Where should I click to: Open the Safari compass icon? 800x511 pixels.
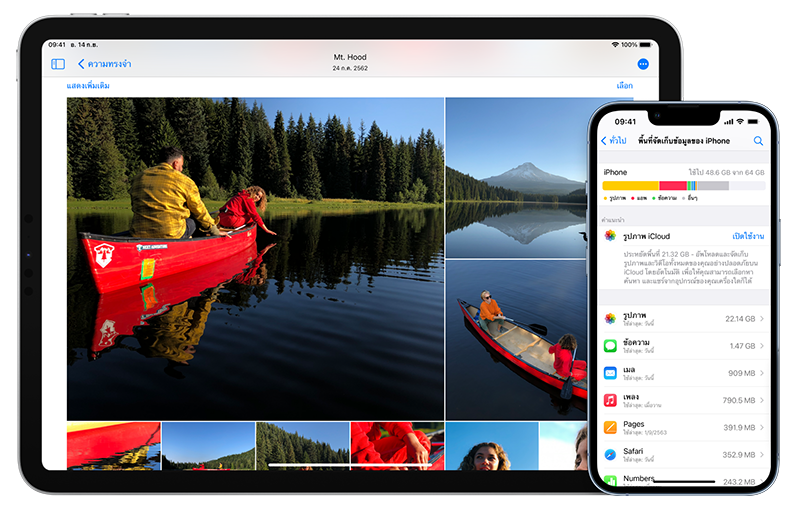(x=610, y=454)
